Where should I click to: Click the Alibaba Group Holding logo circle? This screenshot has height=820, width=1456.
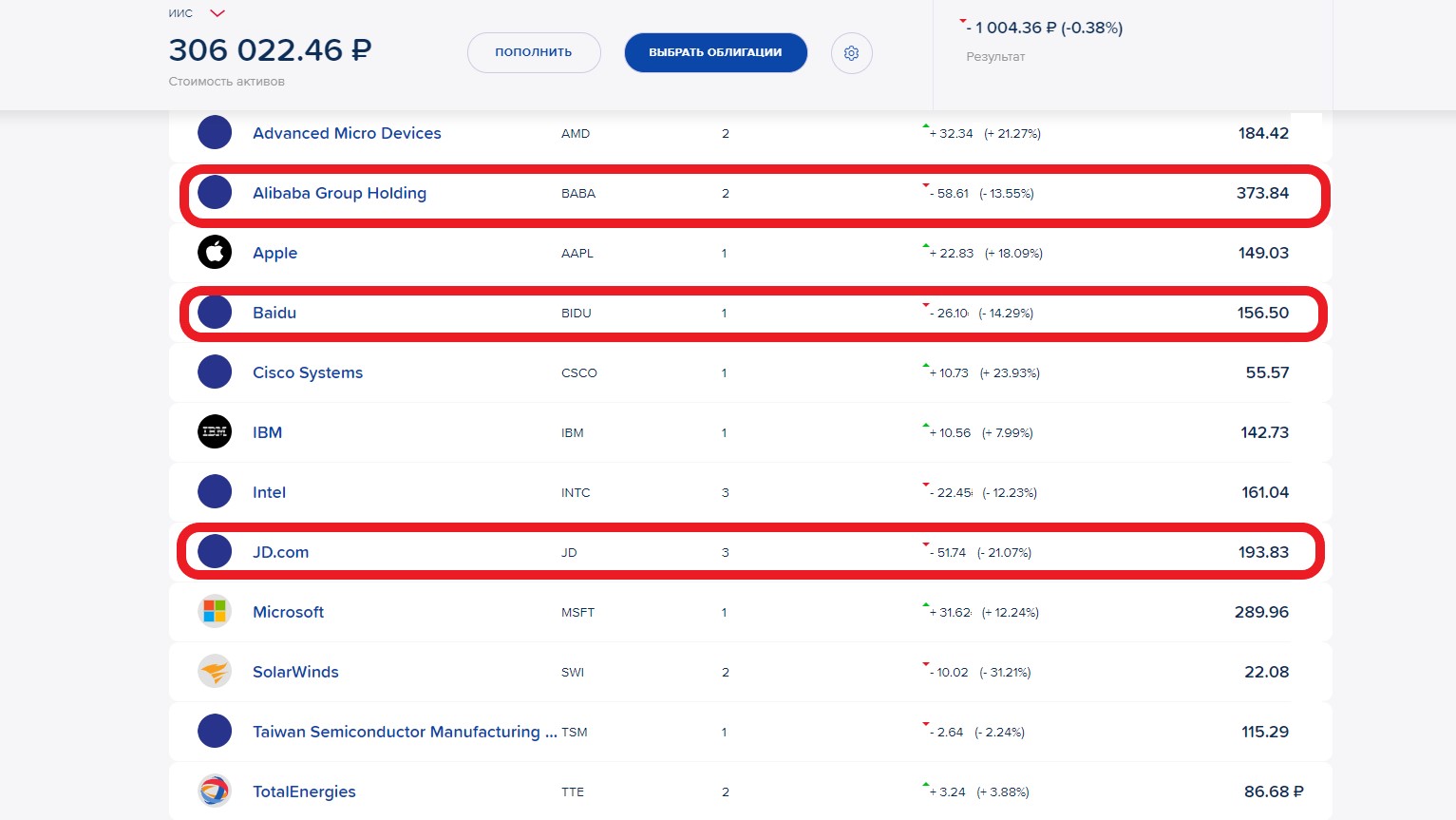click(215, 193)
